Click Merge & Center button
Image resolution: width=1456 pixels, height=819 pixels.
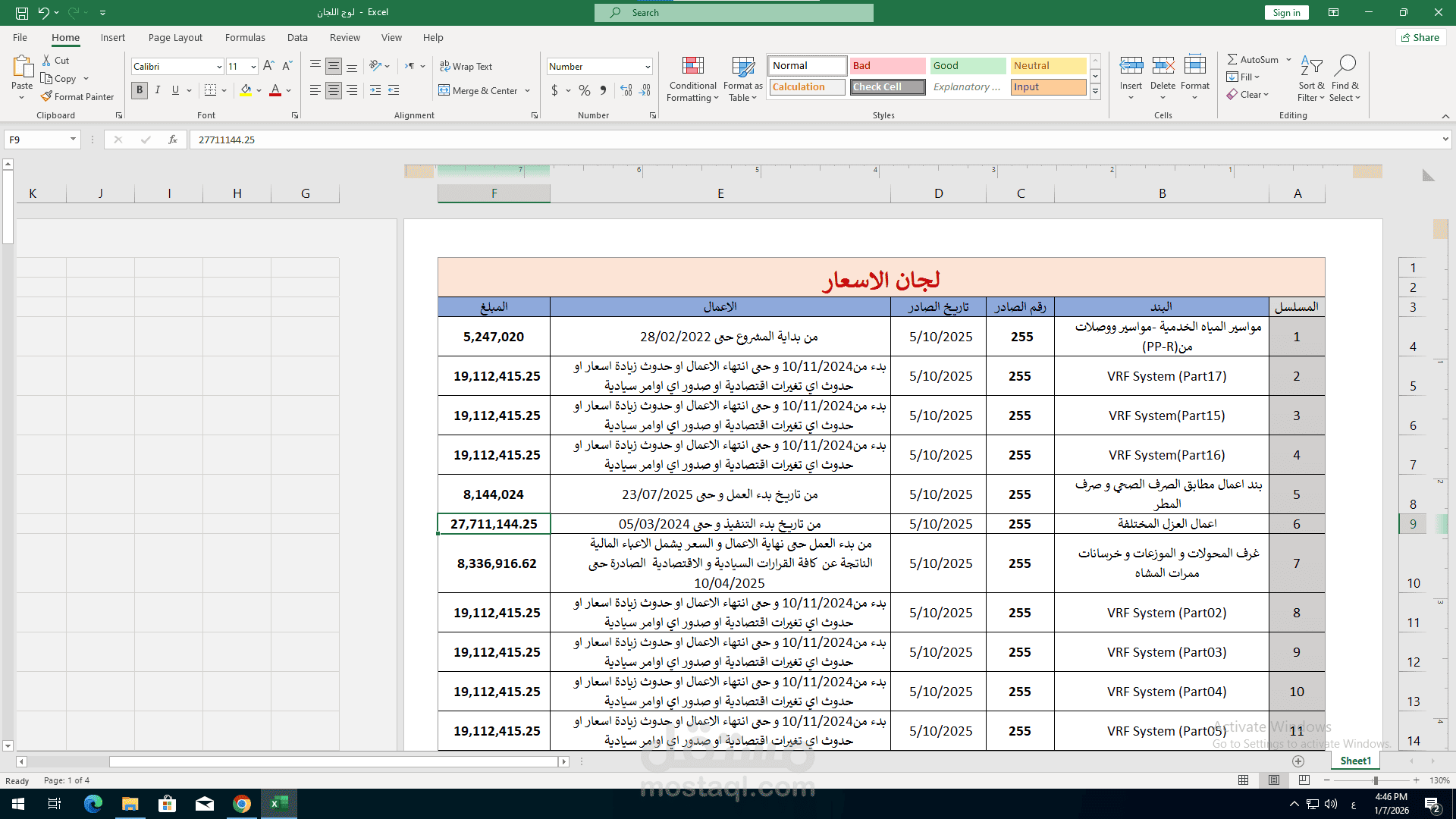478,91
